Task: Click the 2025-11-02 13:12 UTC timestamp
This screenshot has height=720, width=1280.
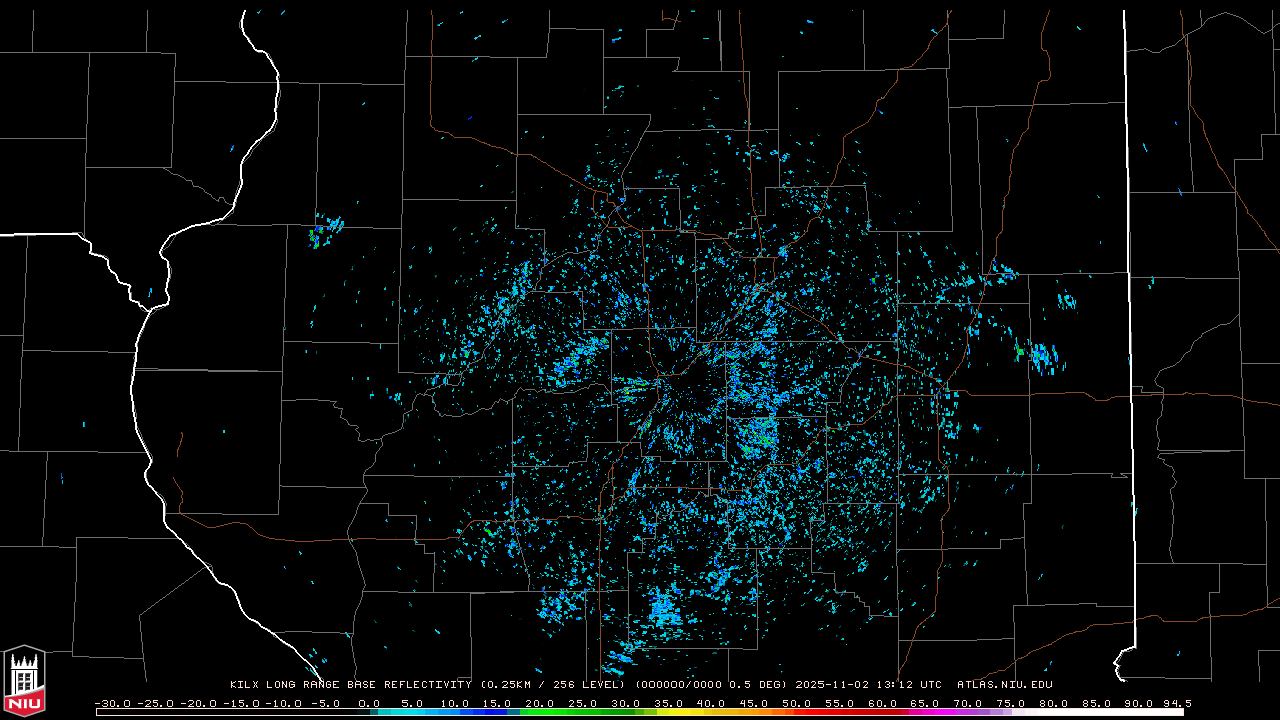Action: pos(868,685)
